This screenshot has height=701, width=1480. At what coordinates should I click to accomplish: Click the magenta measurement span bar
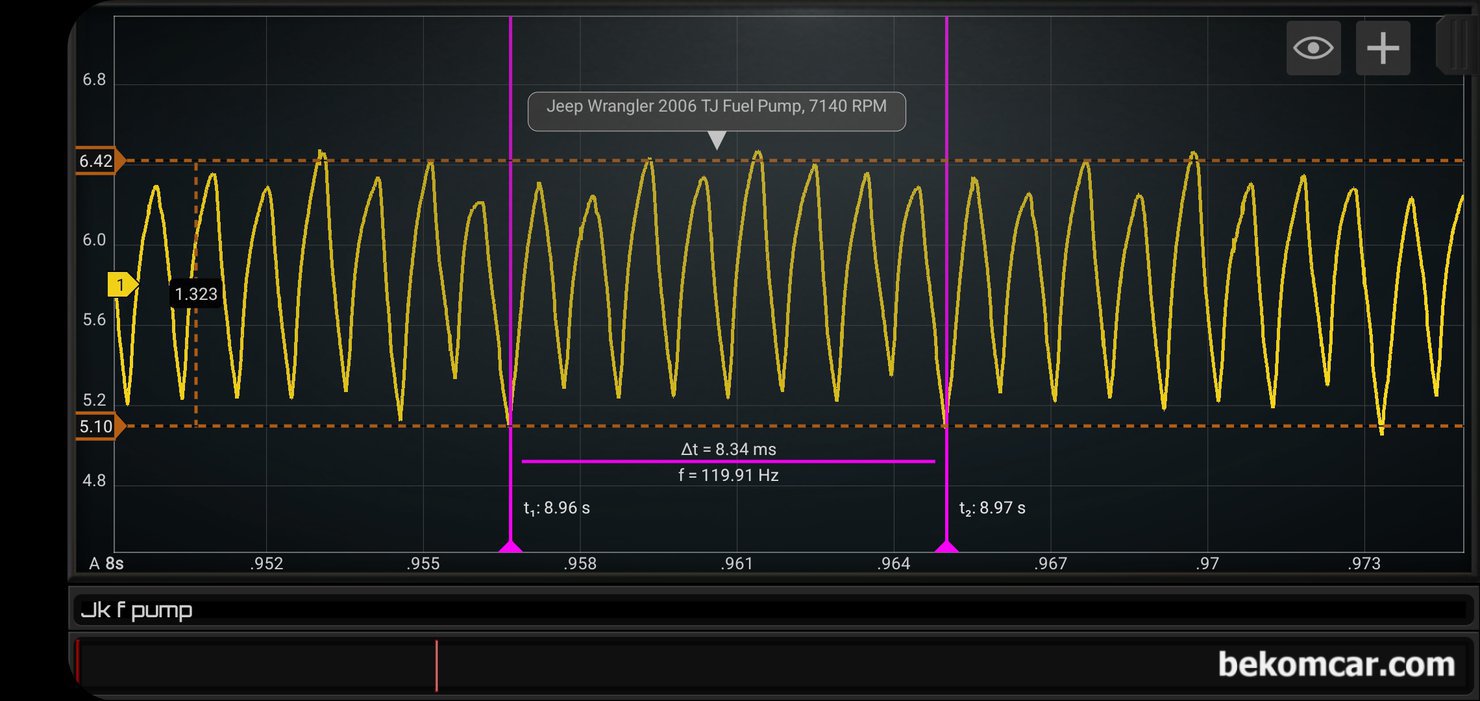728,462
